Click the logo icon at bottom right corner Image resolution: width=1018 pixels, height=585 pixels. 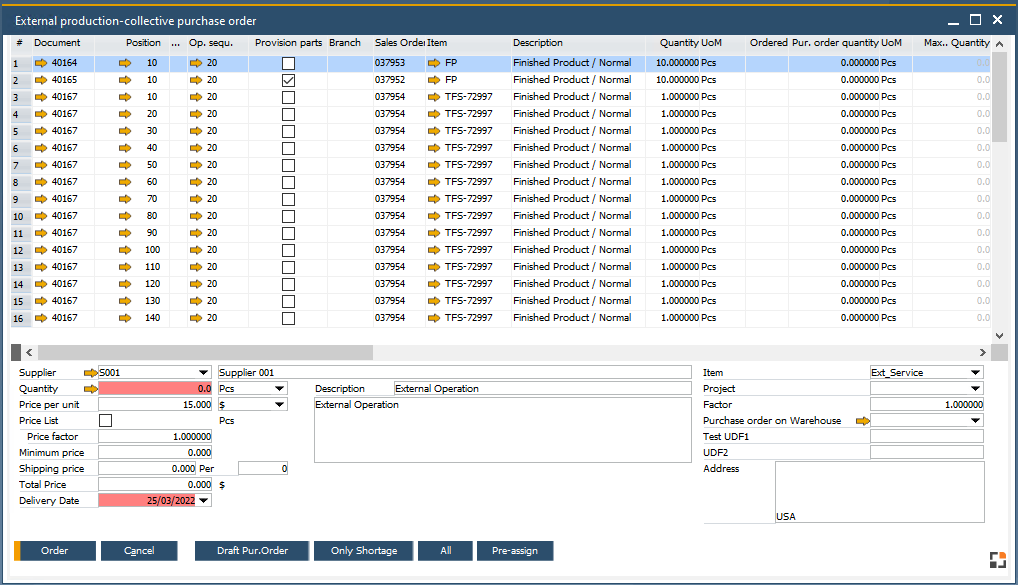pos(997,560)
